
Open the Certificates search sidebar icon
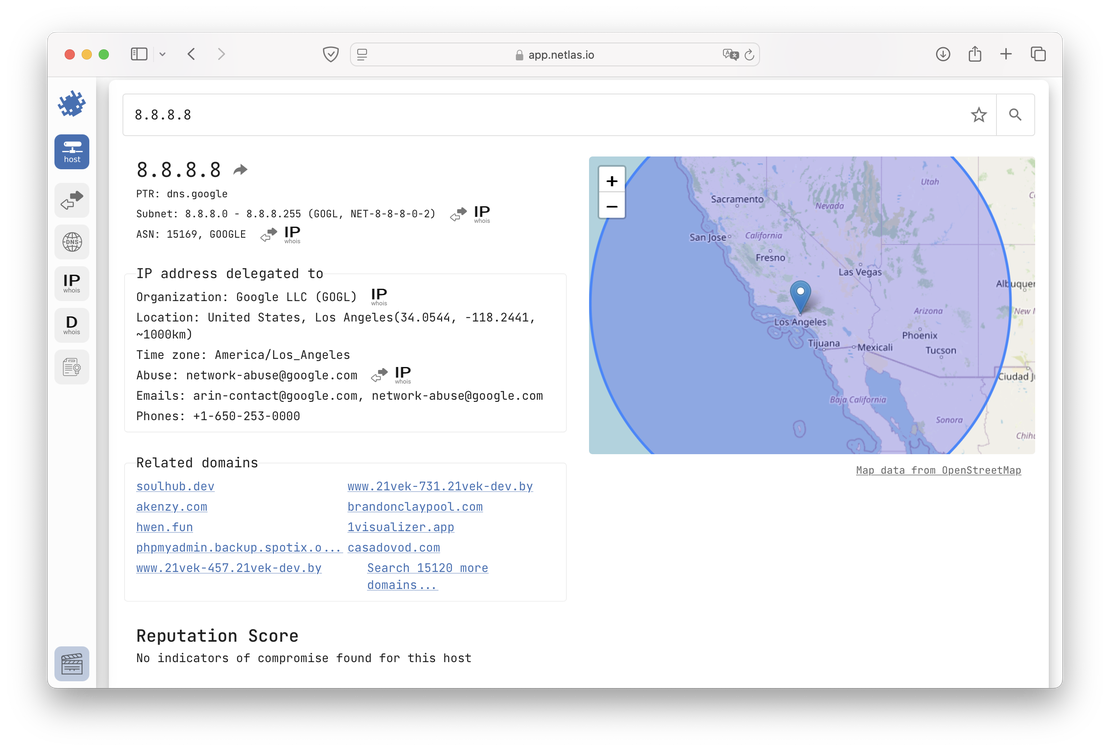click(x=71, y=366)
